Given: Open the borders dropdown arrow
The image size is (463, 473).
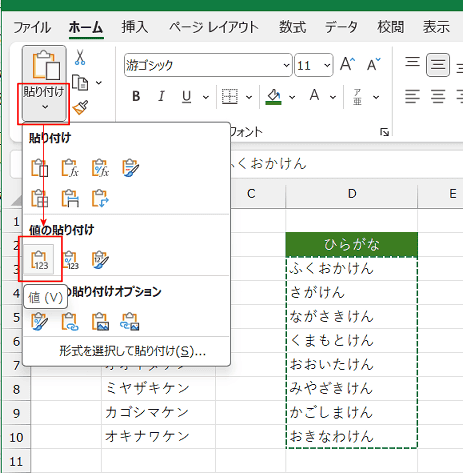Looking at the screenshot, I should [249, 97].
